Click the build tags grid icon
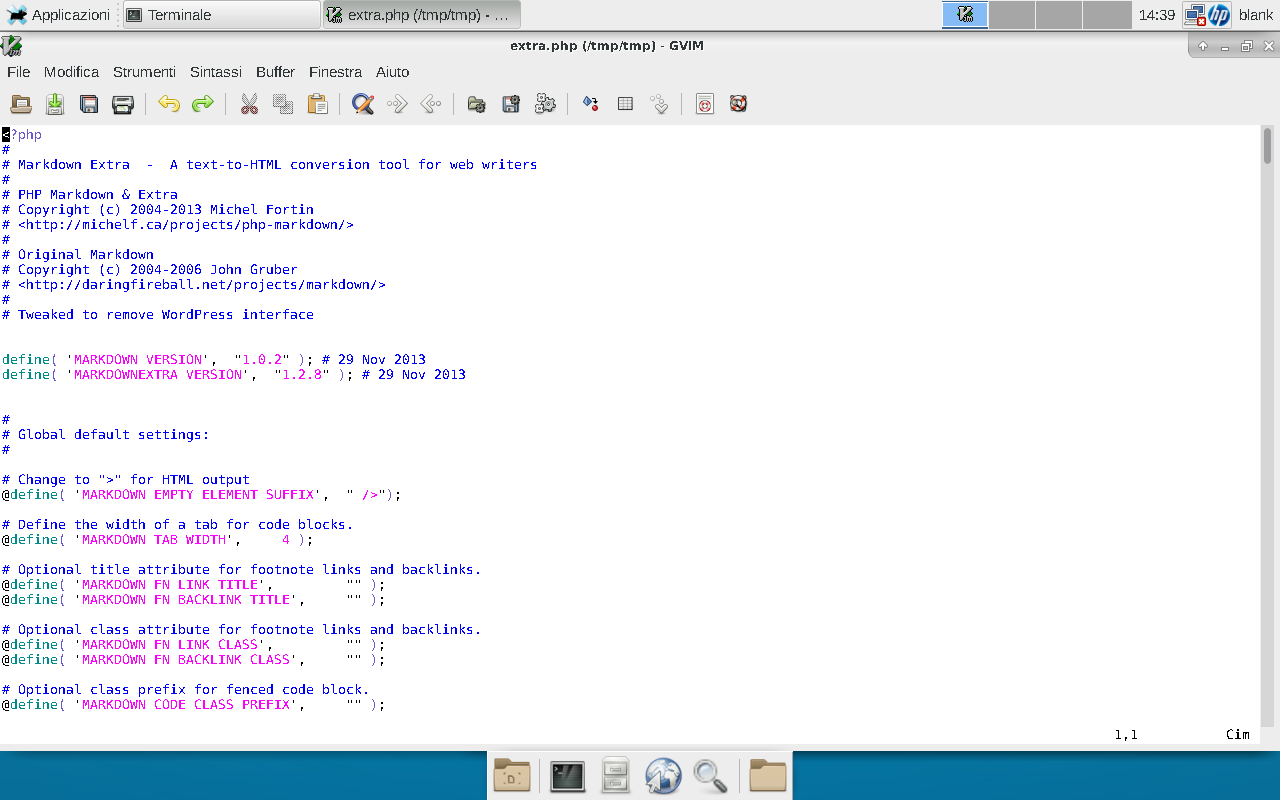 click(625, 104)
